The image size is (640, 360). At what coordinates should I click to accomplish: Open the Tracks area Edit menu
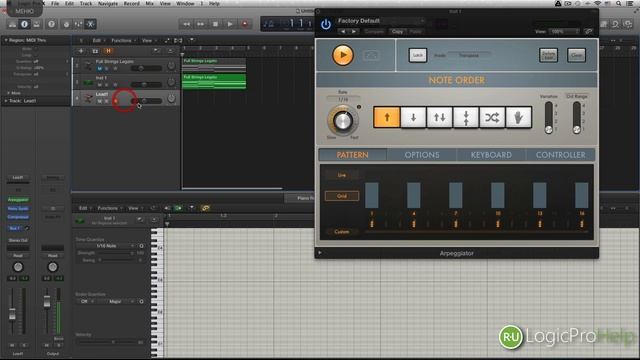coord(98,40)
